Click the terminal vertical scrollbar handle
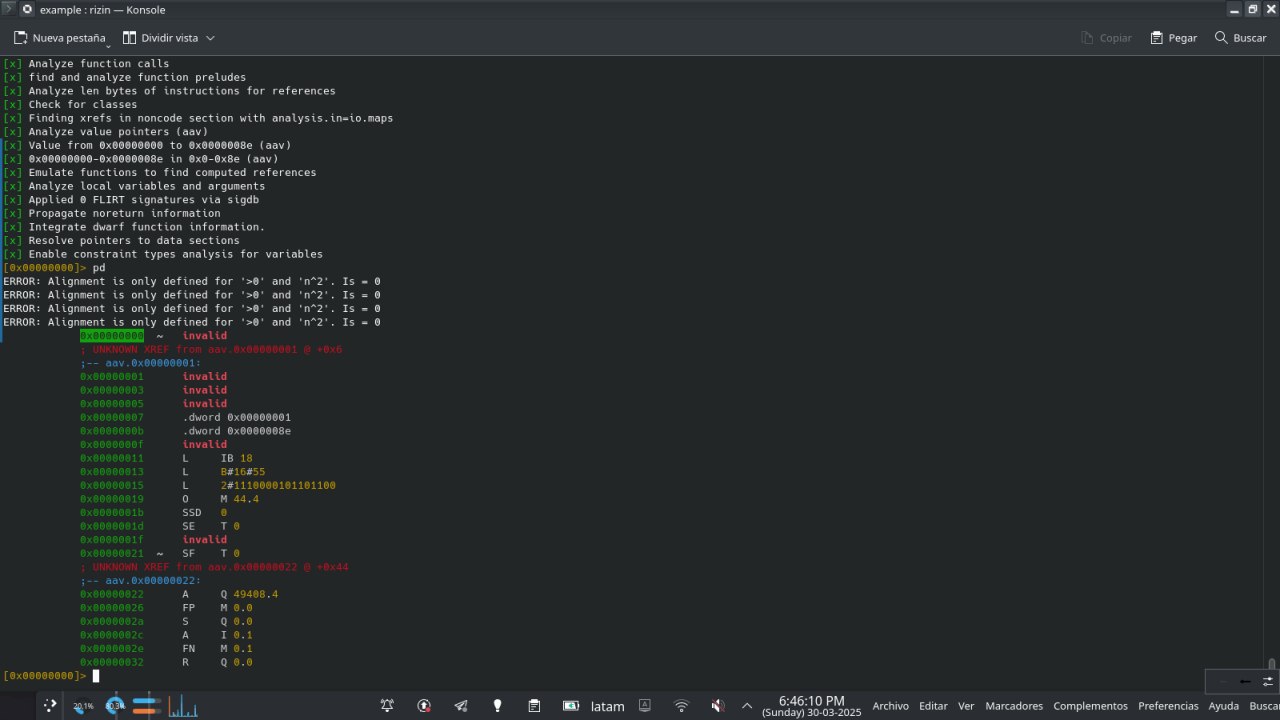Viewport: 1280px width, 720px height. tap(1272, 664)
